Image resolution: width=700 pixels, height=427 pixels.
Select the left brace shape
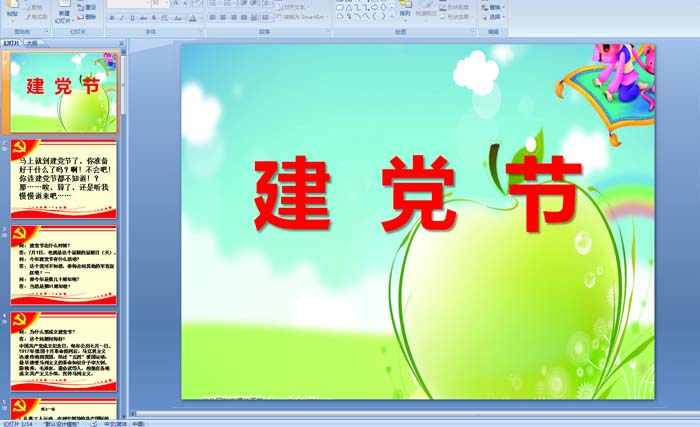coord(374,16)
